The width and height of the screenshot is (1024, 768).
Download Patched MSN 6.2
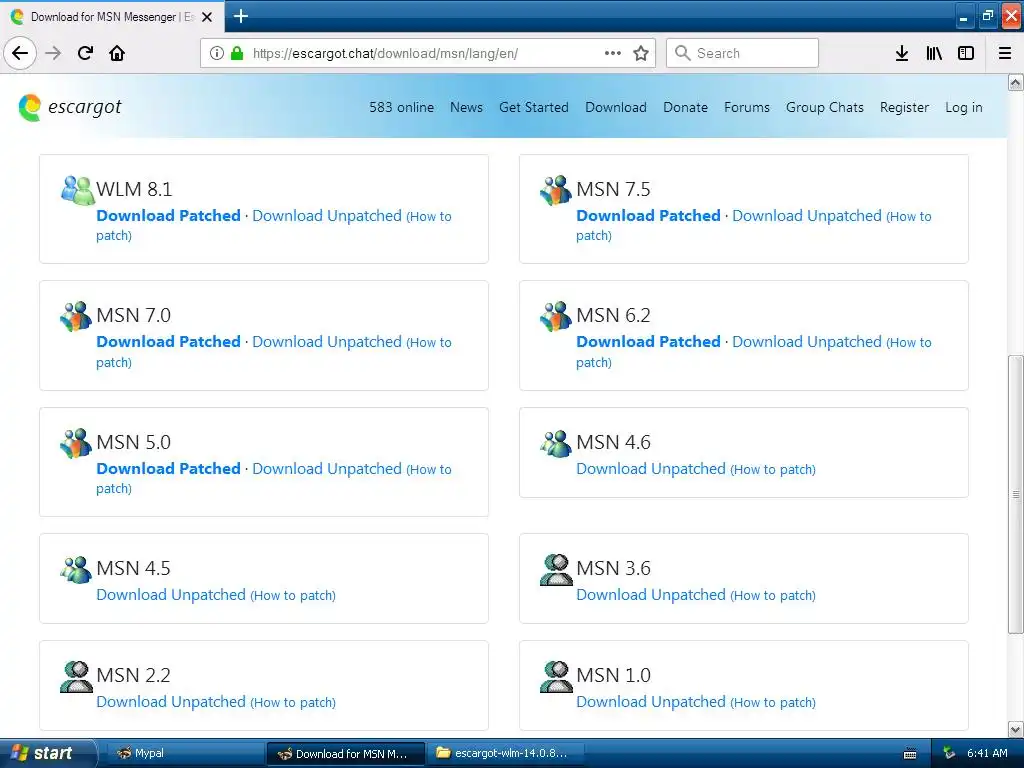pyautogui.click(x=648, y=342)
